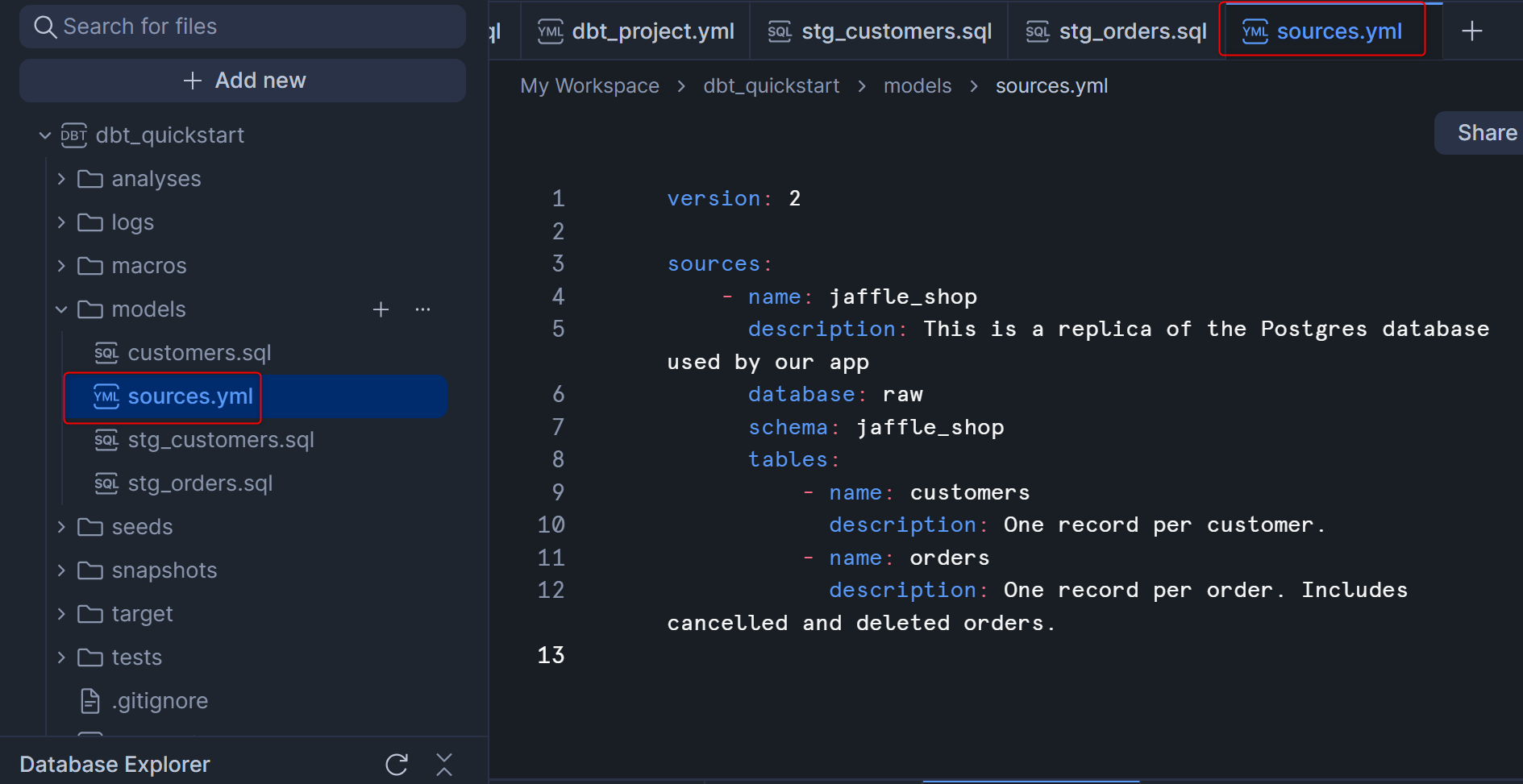Refresh the Database Explorer panel
Viewport: 1523px width, 784px height.
(397, 764)
